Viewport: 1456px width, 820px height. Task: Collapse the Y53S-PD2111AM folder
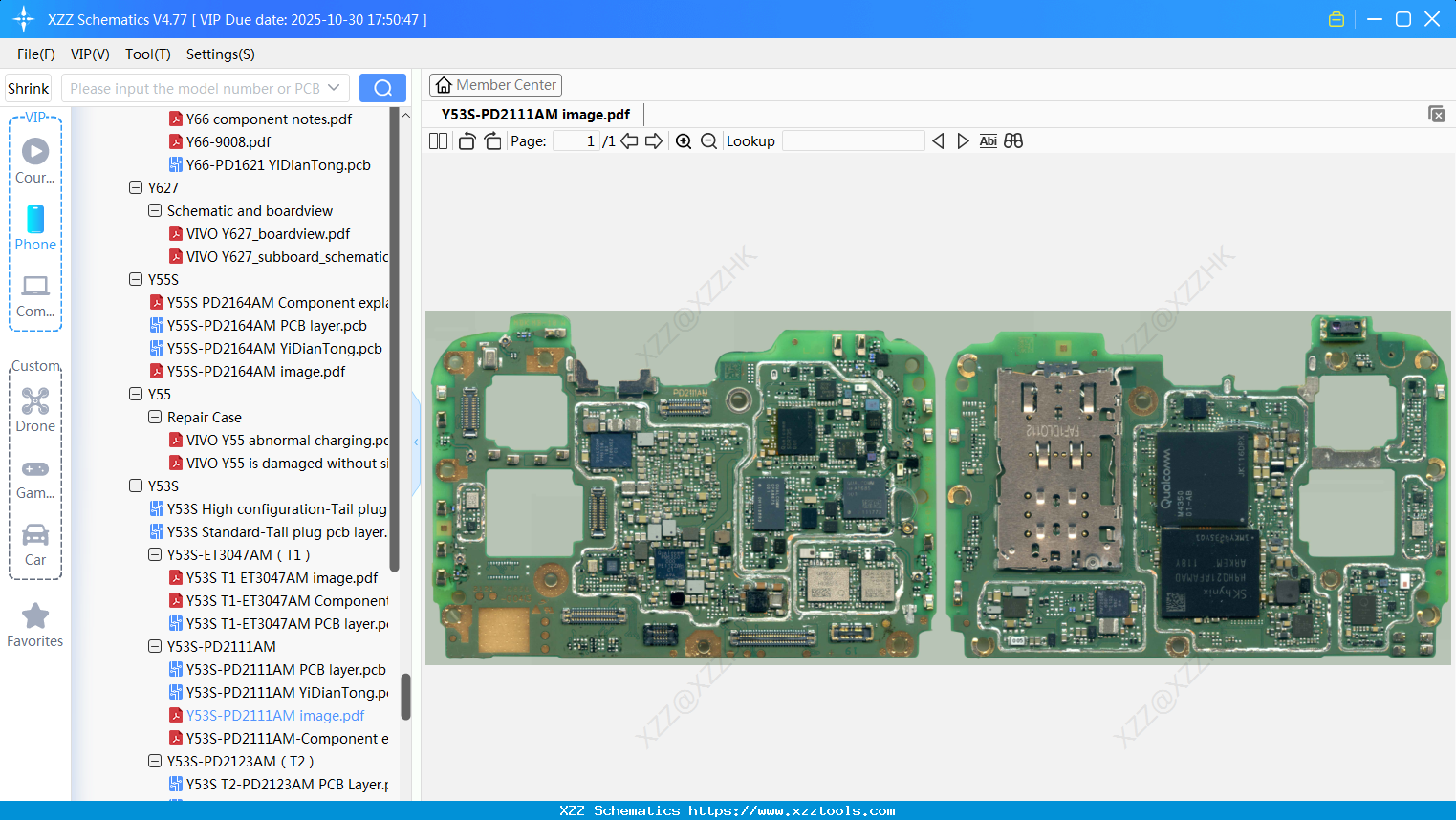[x=155, y=646]
